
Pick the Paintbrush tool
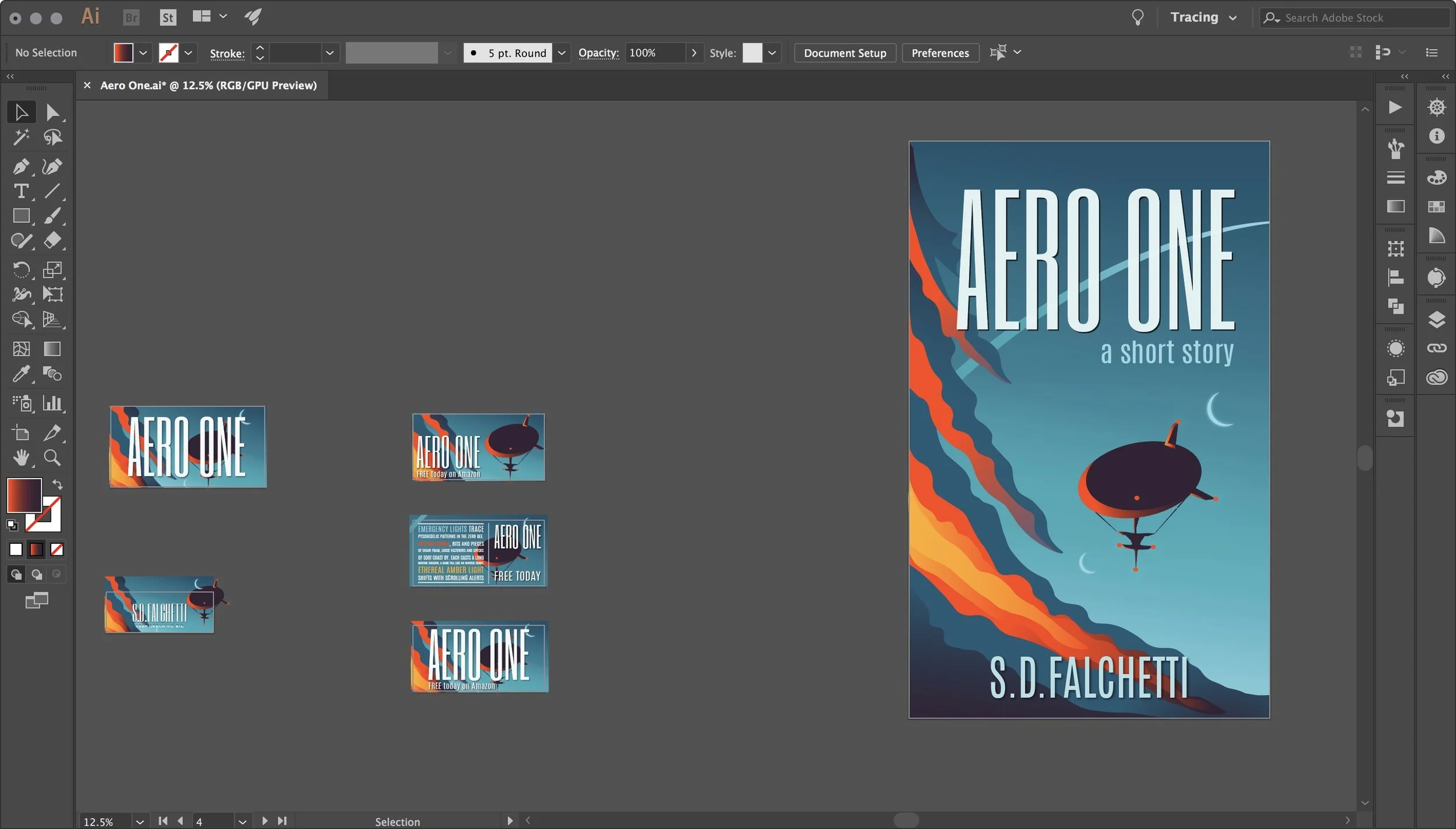[52, 216]
